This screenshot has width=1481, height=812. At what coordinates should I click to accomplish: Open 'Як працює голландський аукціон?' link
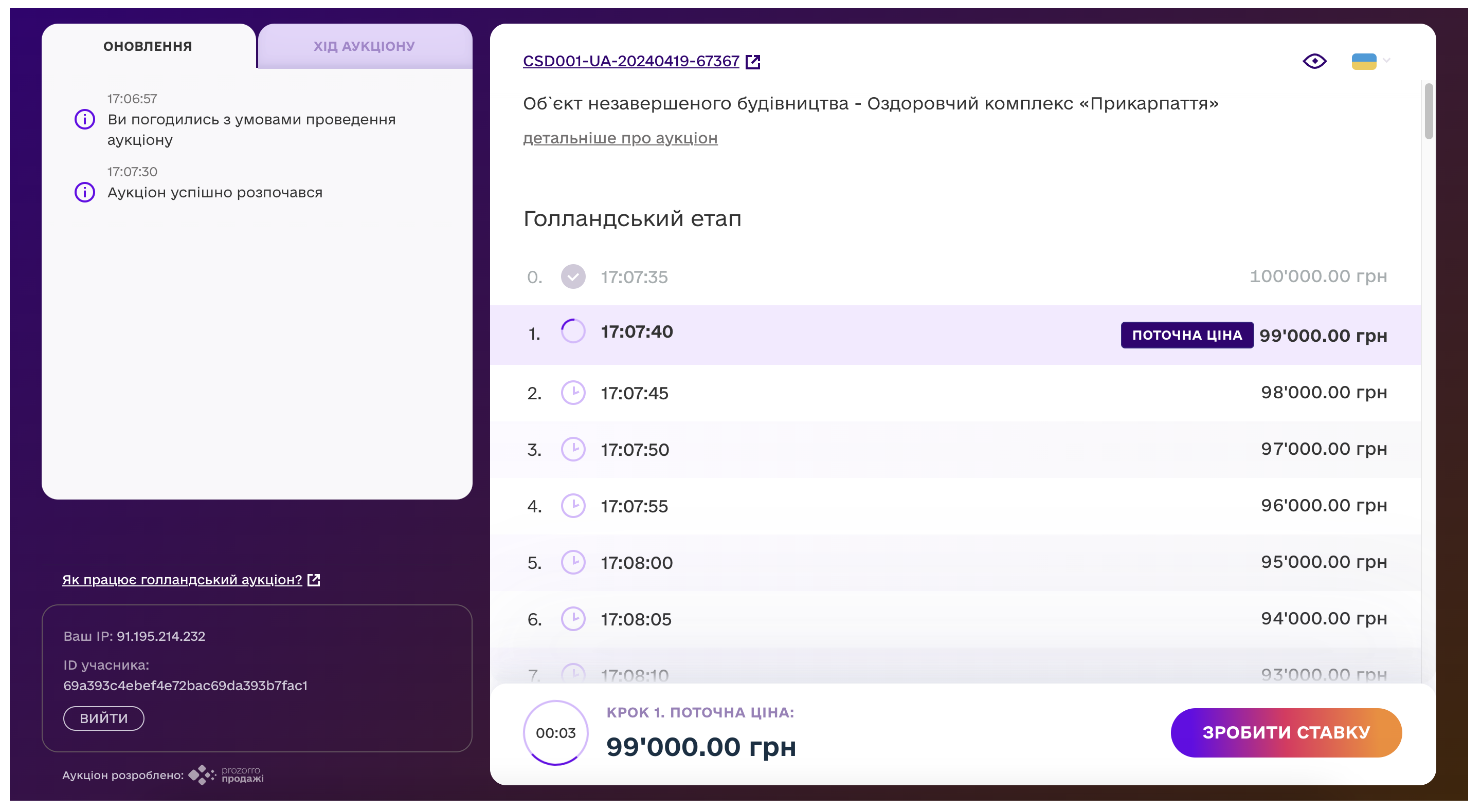[182, 580]
